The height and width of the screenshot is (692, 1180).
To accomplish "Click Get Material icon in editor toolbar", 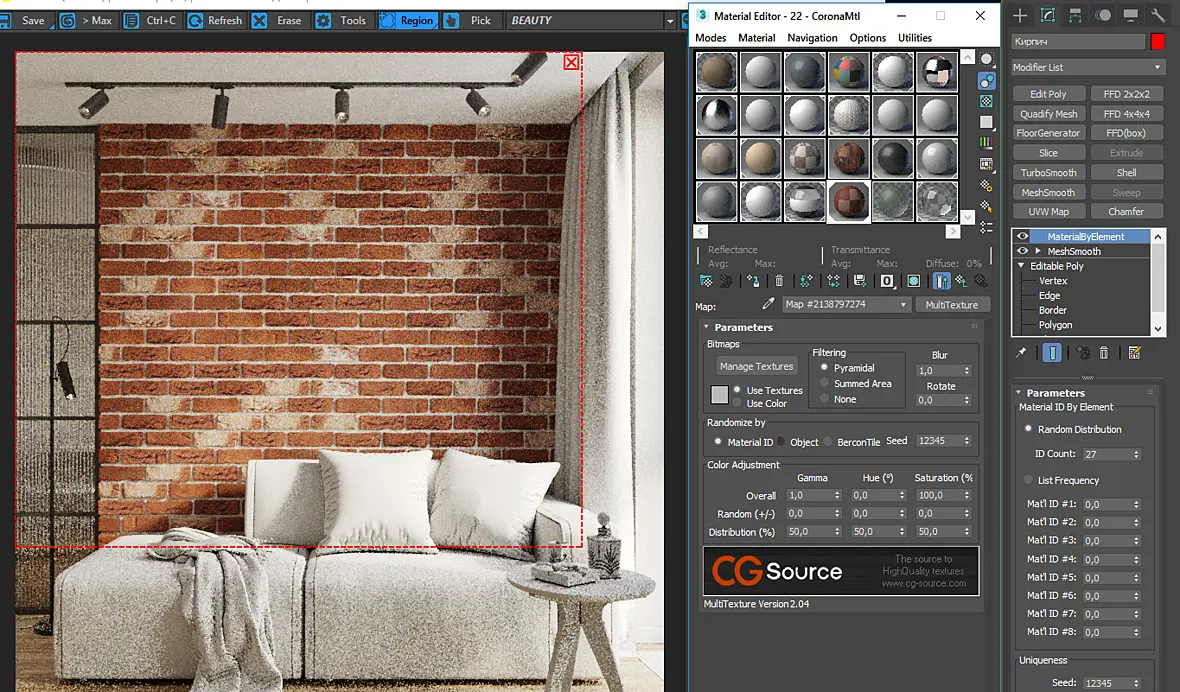I will coord(706,281).
